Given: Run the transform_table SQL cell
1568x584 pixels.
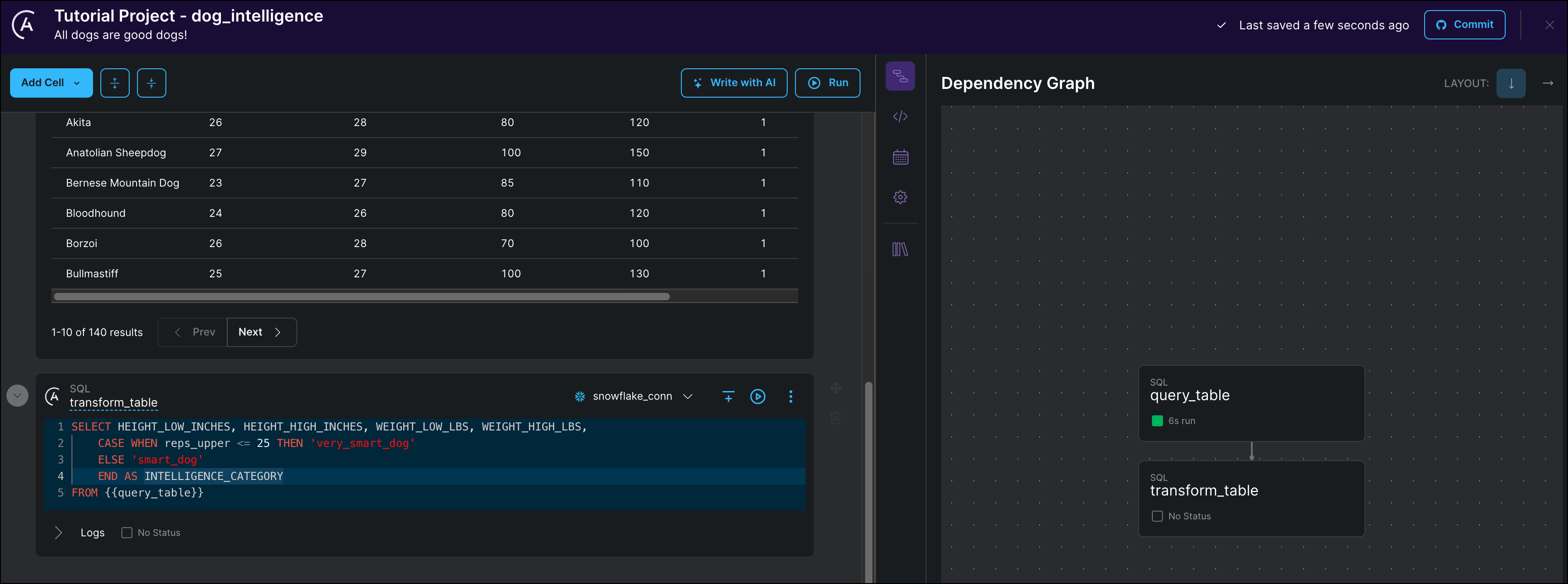Looking at the screenshot, I should coord(757,397).
